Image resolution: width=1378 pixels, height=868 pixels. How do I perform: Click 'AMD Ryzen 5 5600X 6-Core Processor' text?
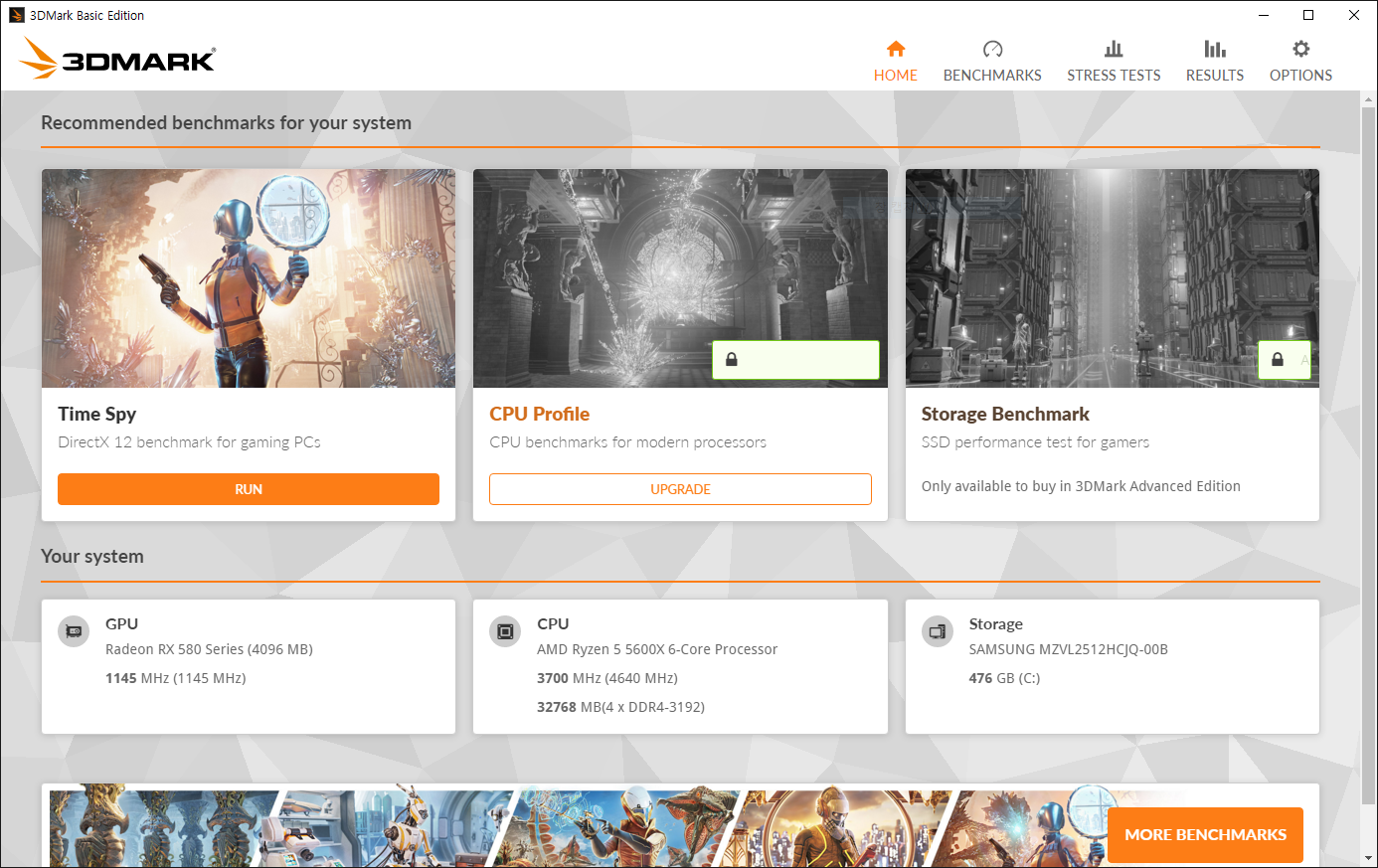pos(657,649)
